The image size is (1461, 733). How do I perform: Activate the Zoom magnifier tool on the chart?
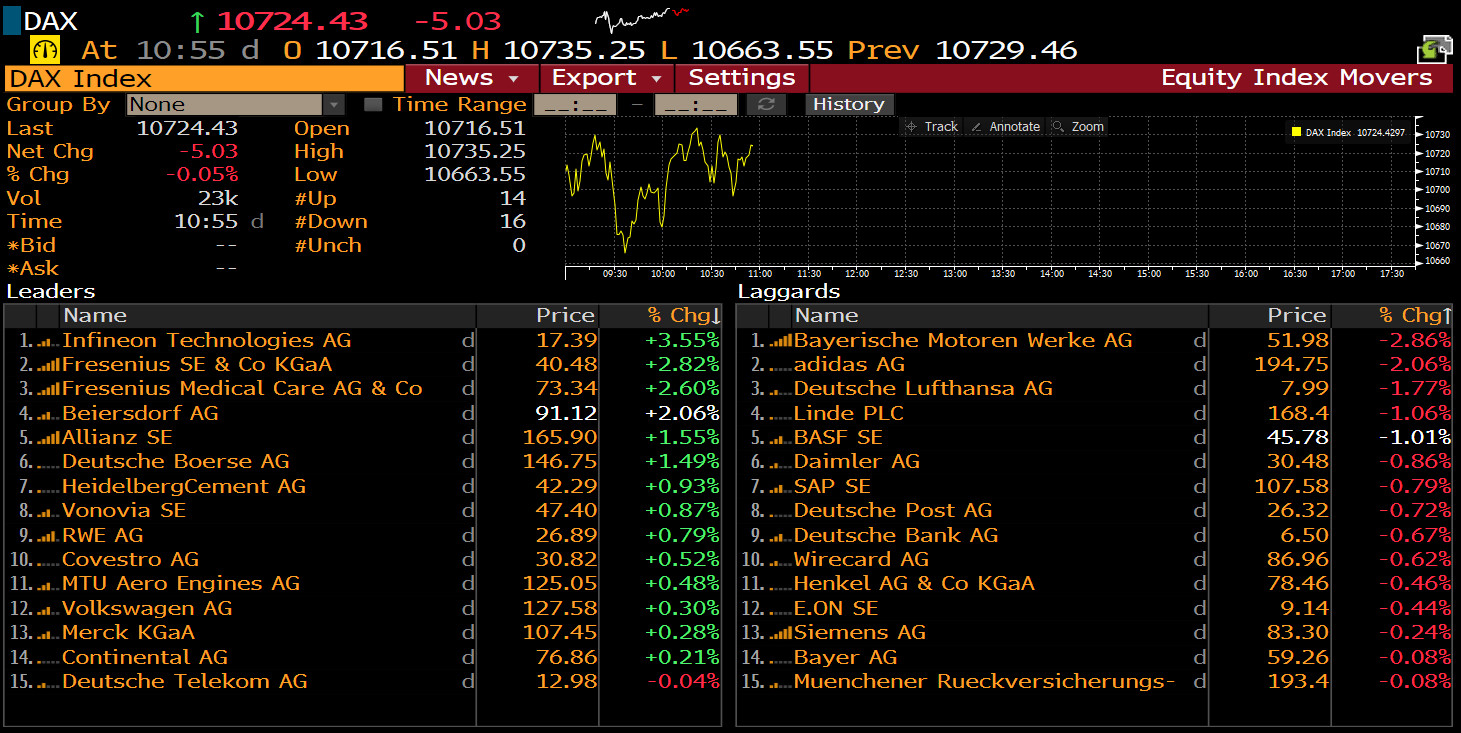click(x=1078, y=126)
